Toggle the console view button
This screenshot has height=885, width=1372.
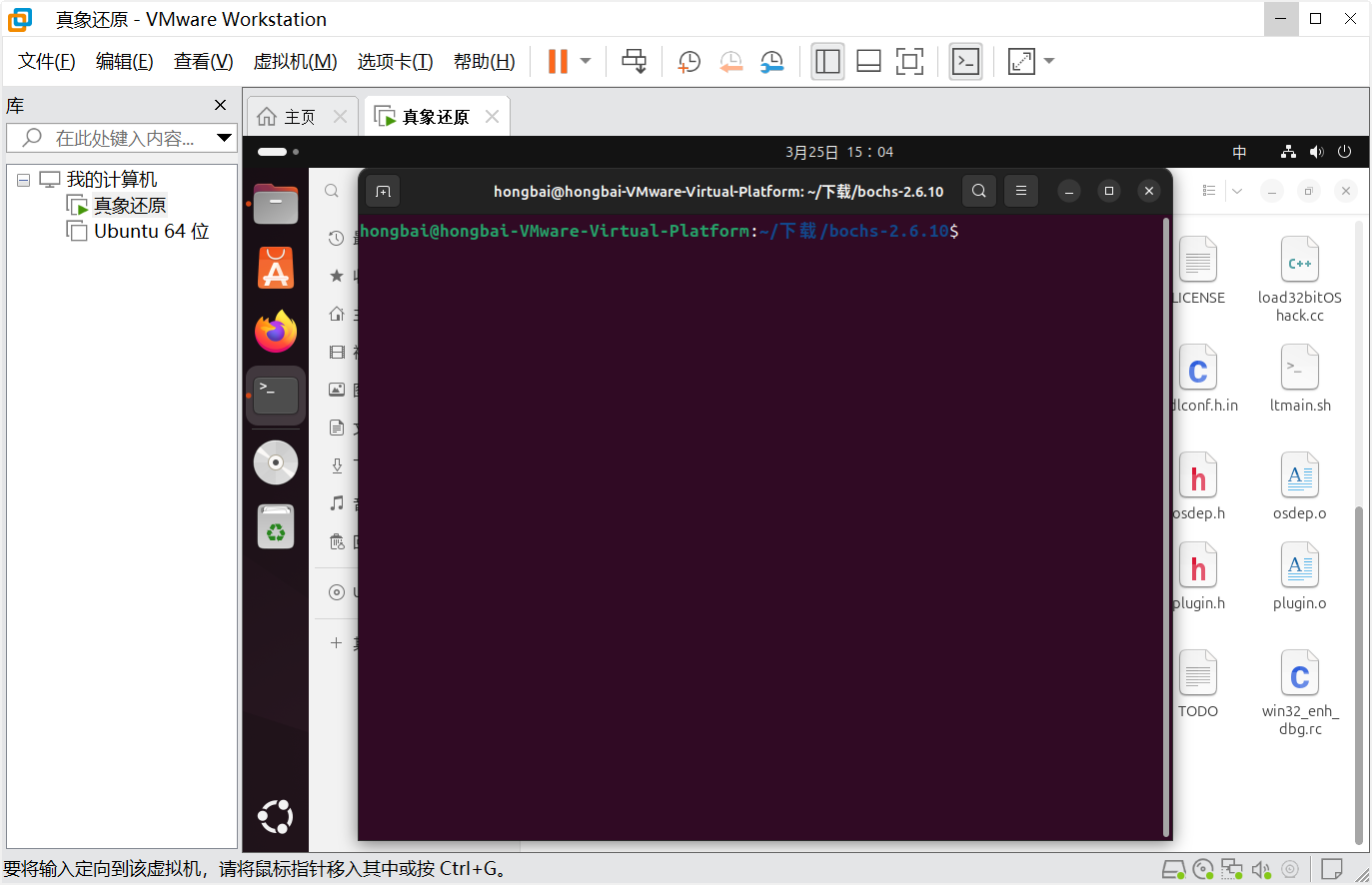point(965,61)
